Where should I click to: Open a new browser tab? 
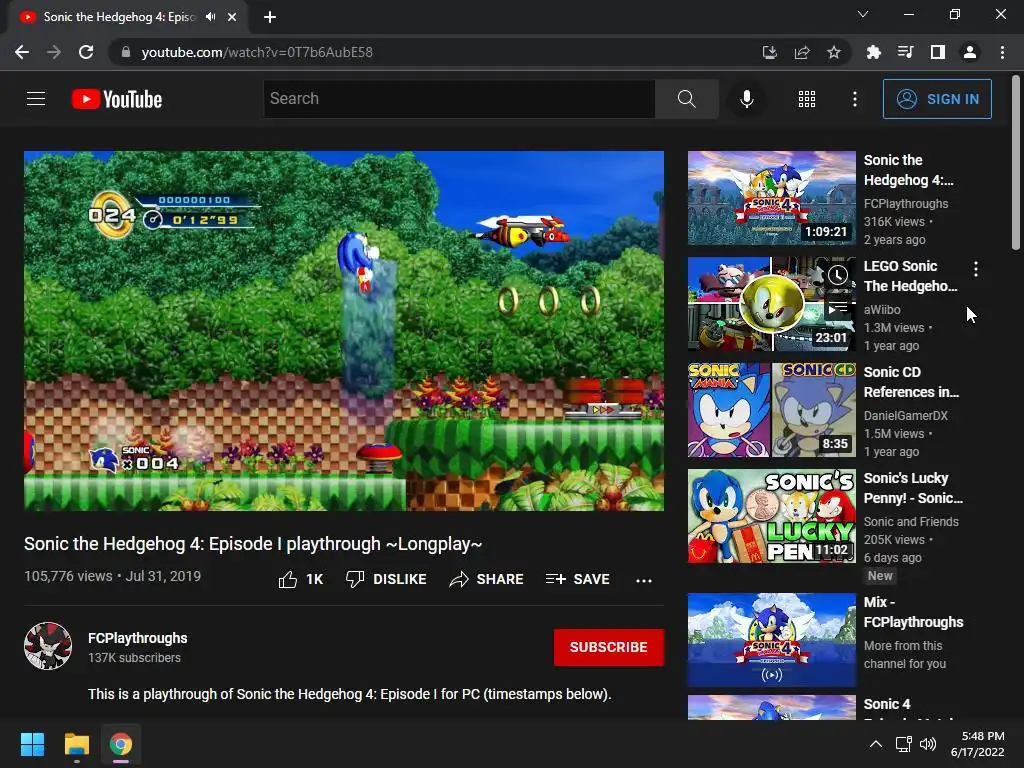[270, 17]
